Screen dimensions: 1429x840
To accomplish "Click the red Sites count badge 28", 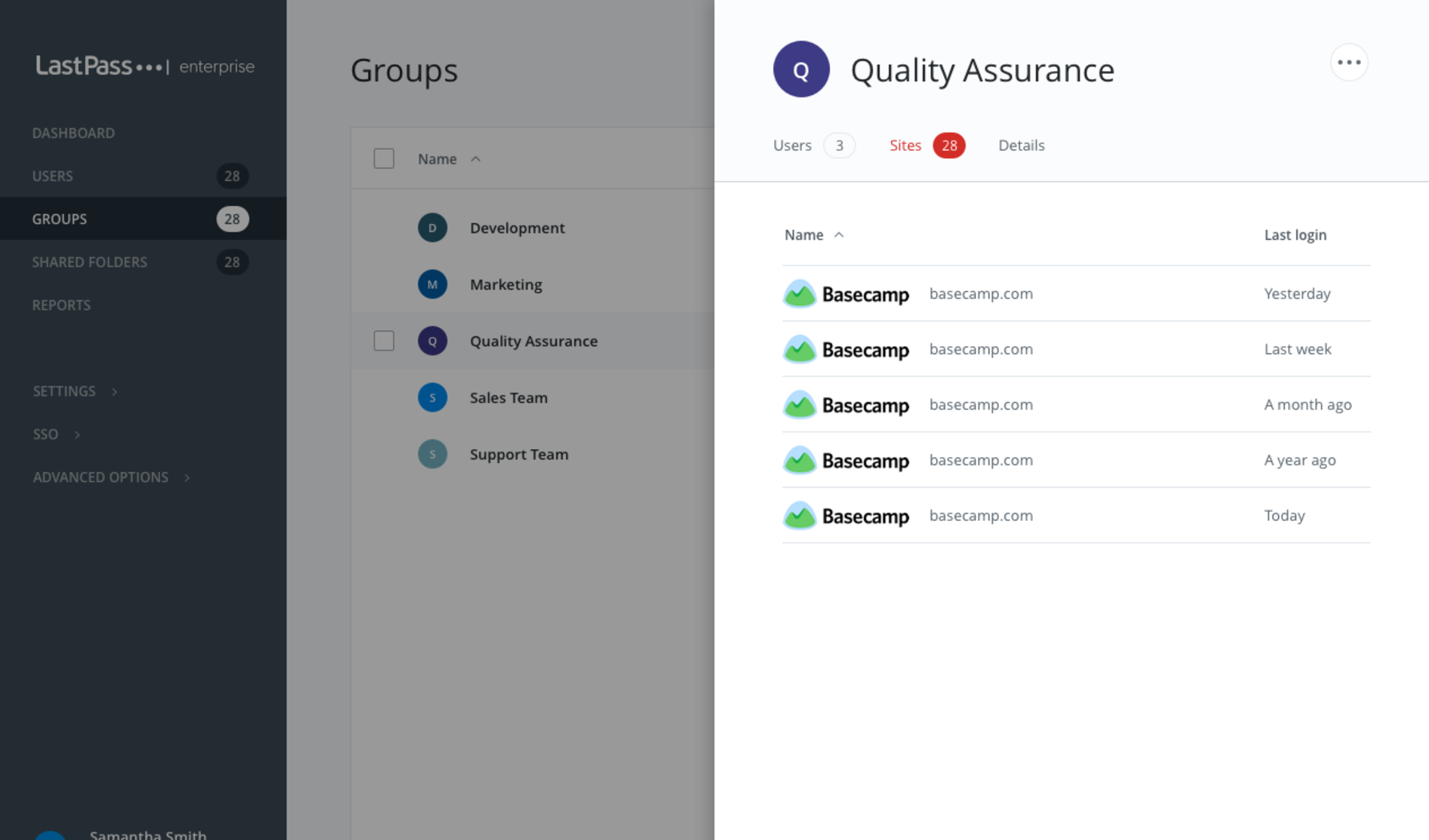I will point(949,146).
